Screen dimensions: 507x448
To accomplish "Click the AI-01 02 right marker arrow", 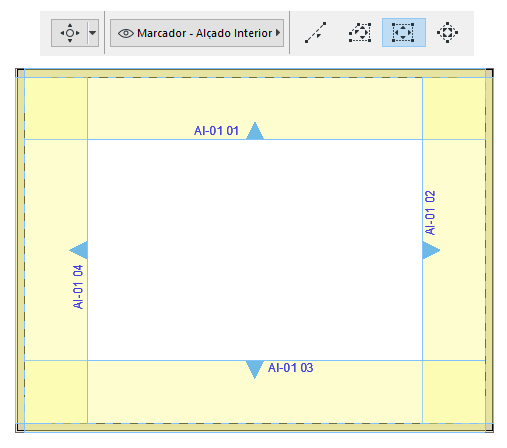I will pyautogui.click(x=431, y=250).
